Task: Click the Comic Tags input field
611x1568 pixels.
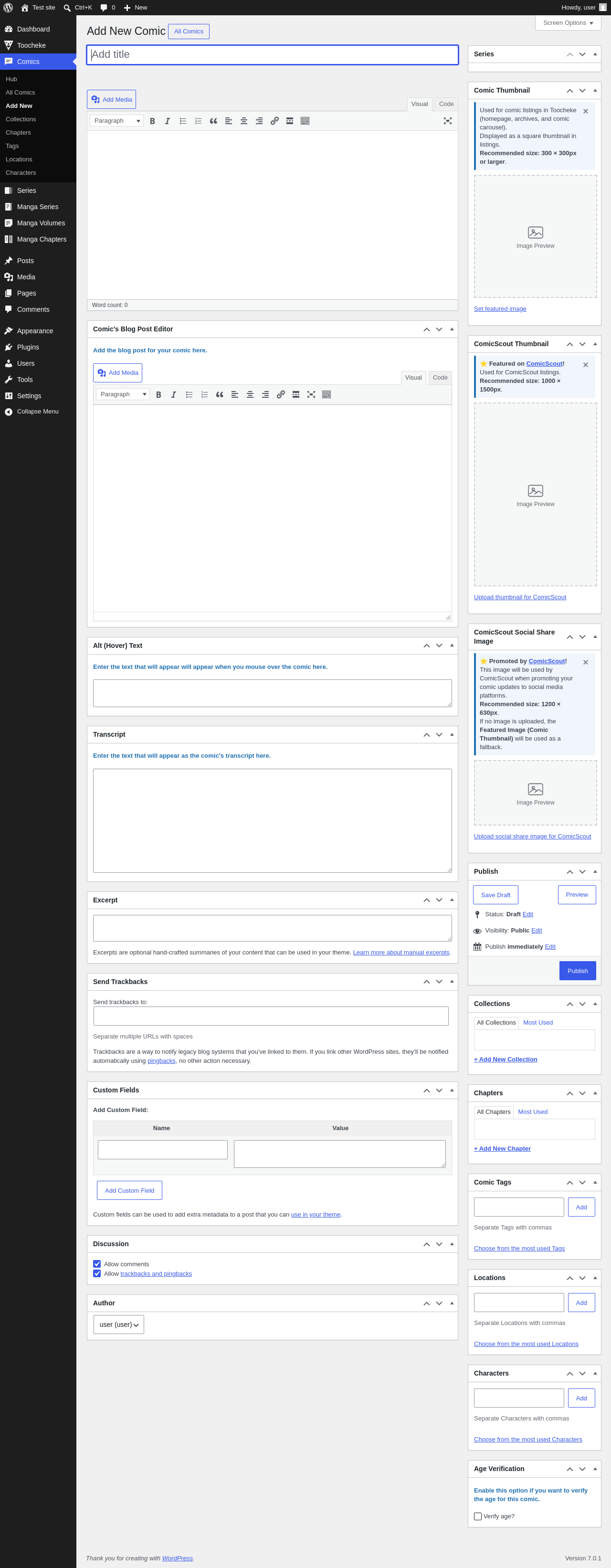Action: coord(519,1207)
